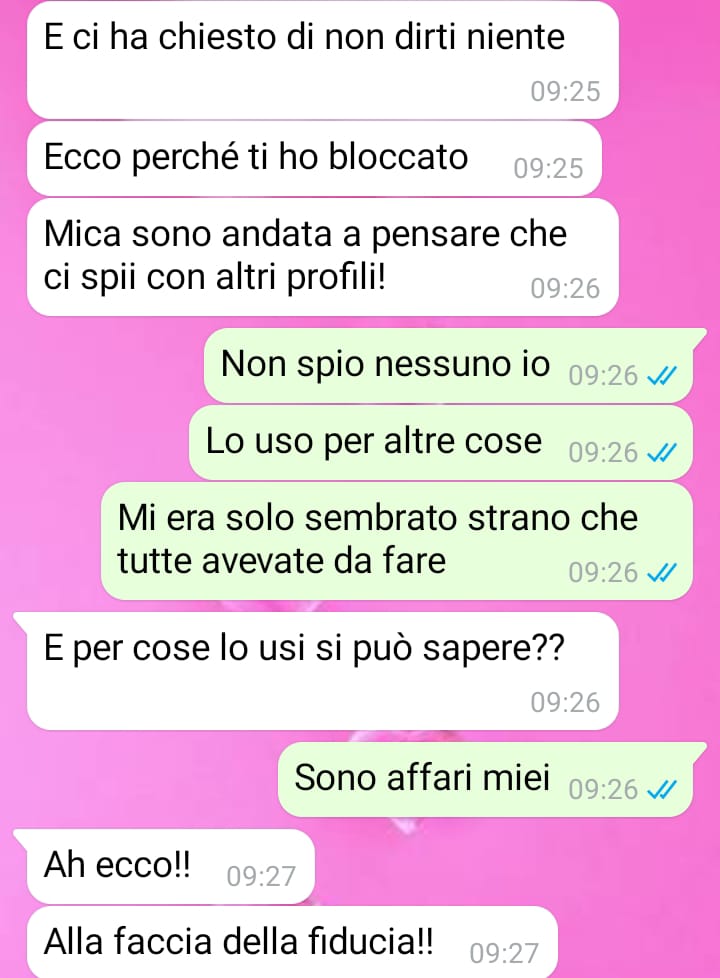
Task: Tap 09:26 timestamp under 'E per cose lo usi'
Action: tap(565, 702)
